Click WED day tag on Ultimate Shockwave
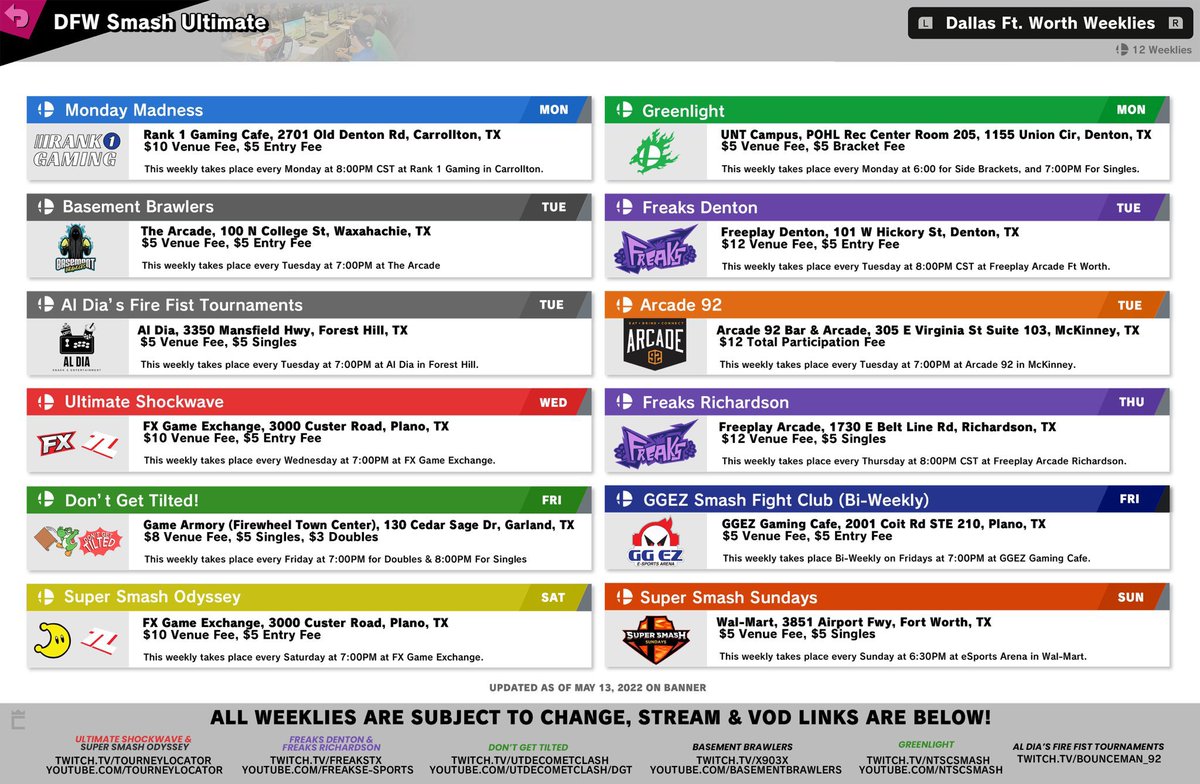This screenshot has width=1200, height=784. [553, 402]
